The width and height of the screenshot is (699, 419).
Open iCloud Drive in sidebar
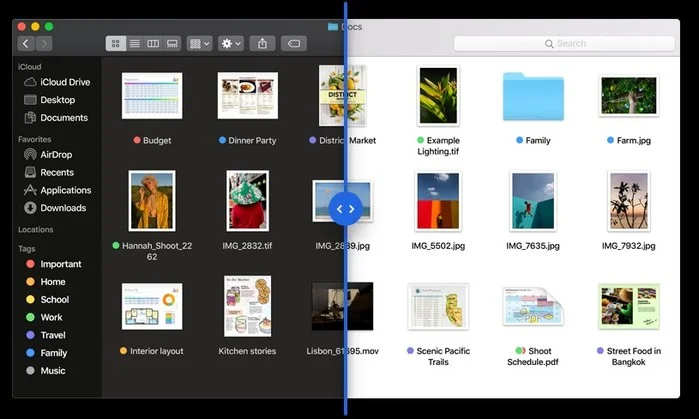tap(57, 82)
